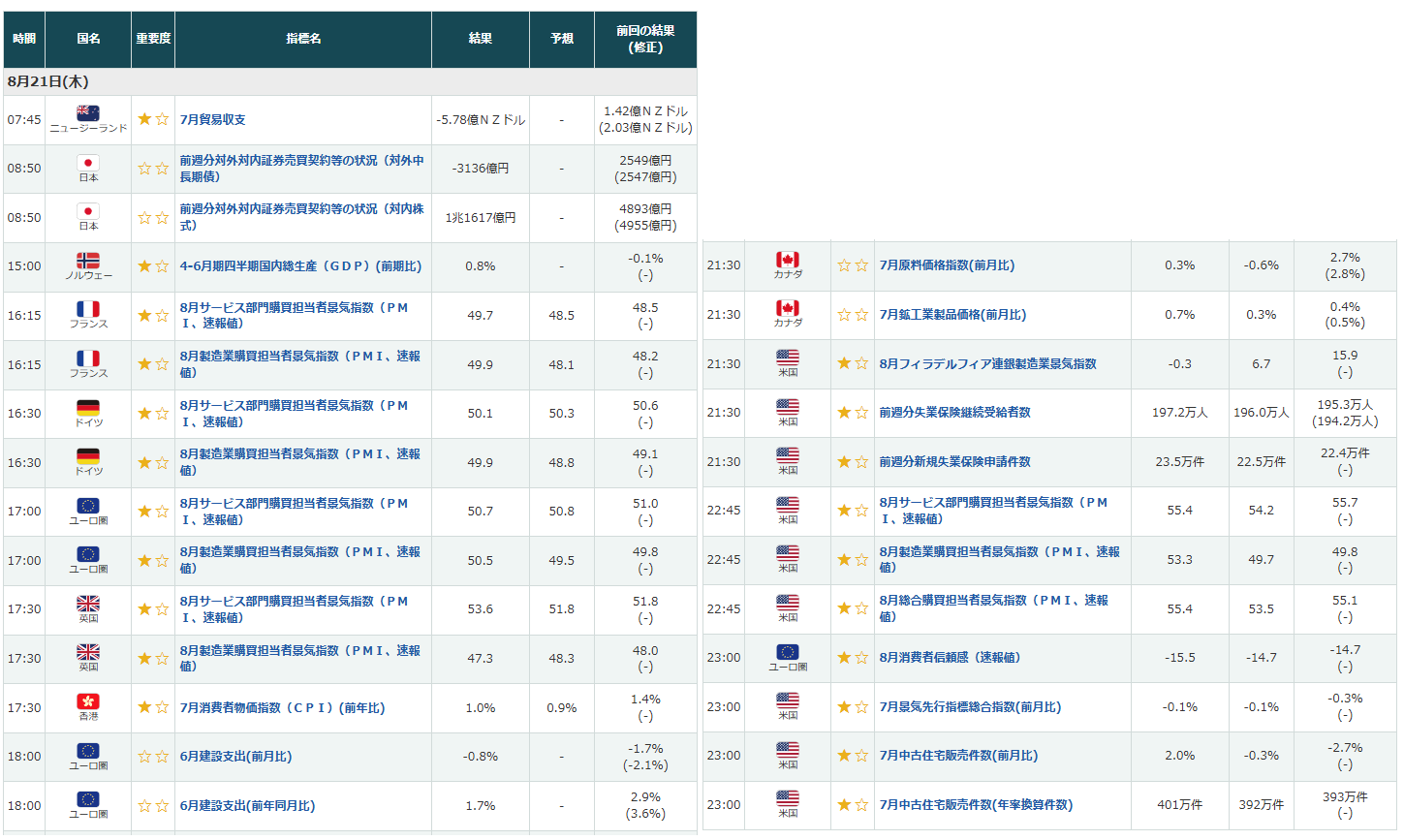Click the France flag in the manufacturing PMI row
Viewport: 1404px width, 840px height.
pyautogui.click(x=88, y=358)
